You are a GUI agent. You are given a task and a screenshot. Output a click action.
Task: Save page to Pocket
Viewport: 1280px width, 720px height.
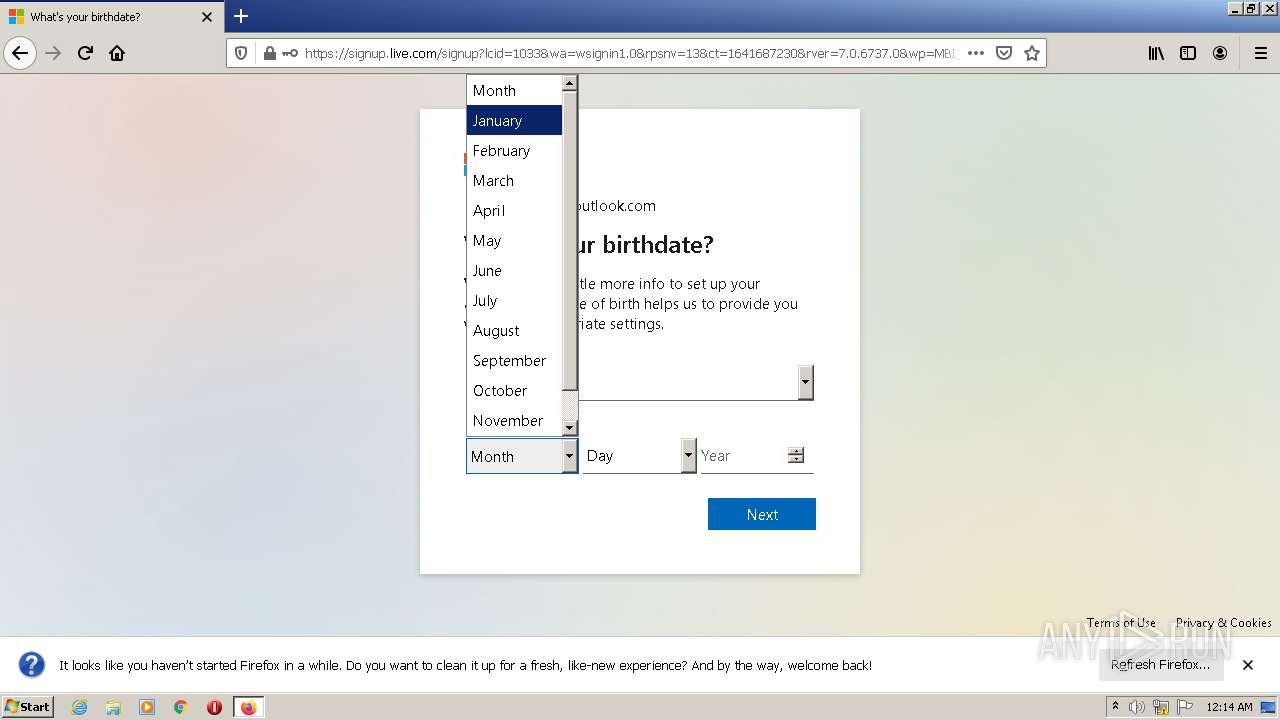(x=1004, y=53)
